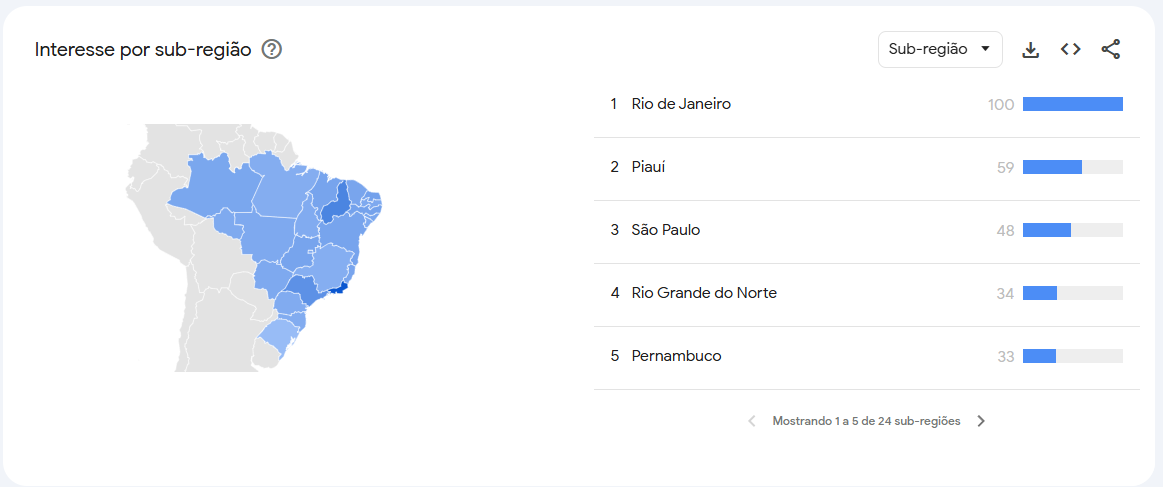Click the help question mark icon
Viewport: 1163px width, 487px height.
point(271,49)
